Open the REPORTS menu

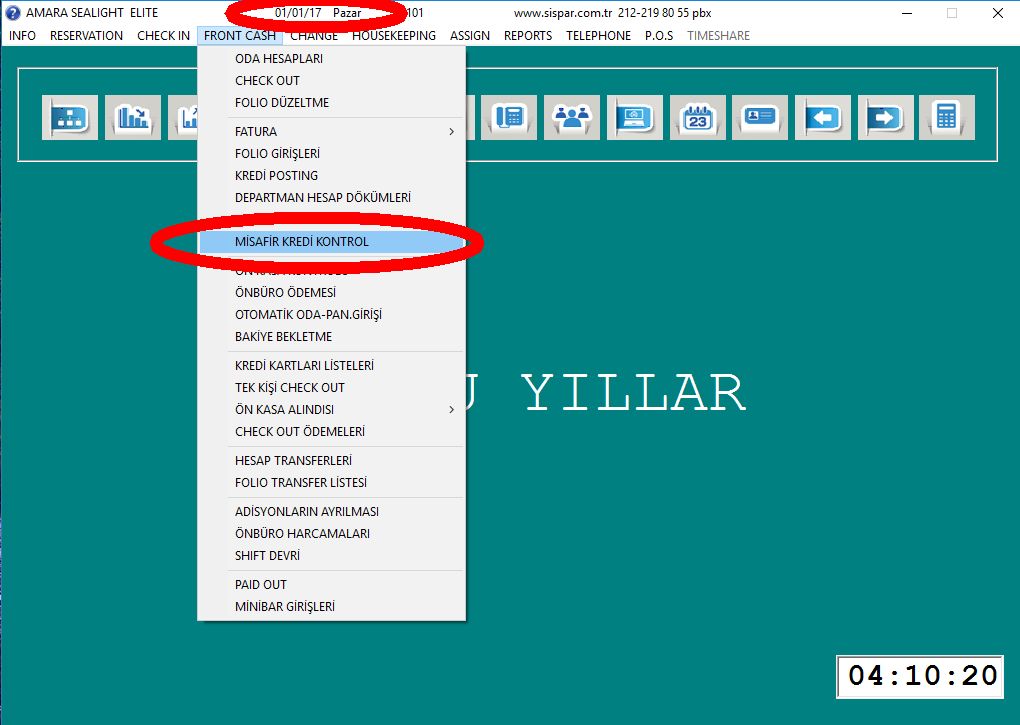pos(528,35)
